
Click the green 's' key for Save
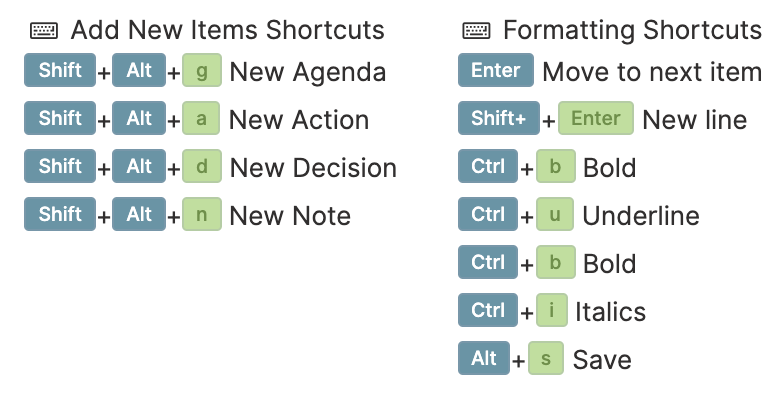coord(546,358)
